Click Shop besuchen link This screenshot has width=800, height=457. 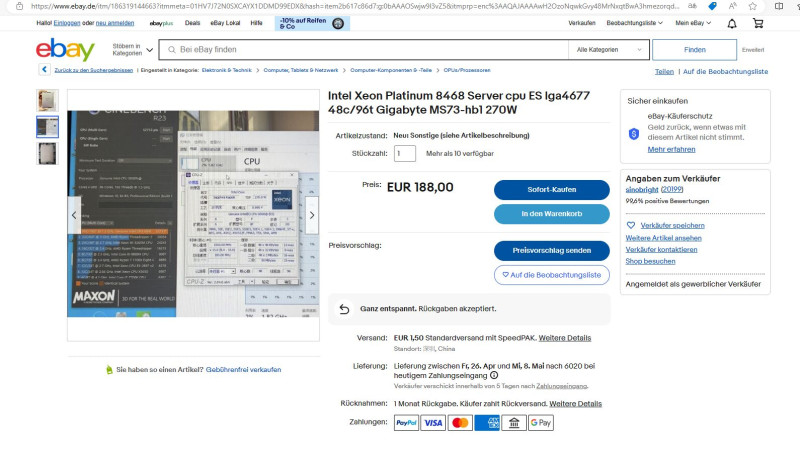[650, 262]
